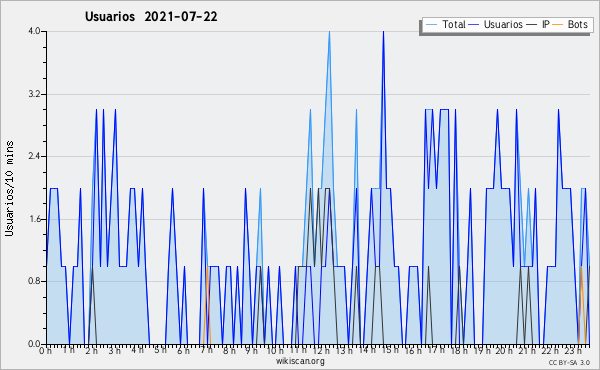Viewport: 600px width, 370px height.
Task: Click the '19 h' x-axis label
Action: coord(482,351)
